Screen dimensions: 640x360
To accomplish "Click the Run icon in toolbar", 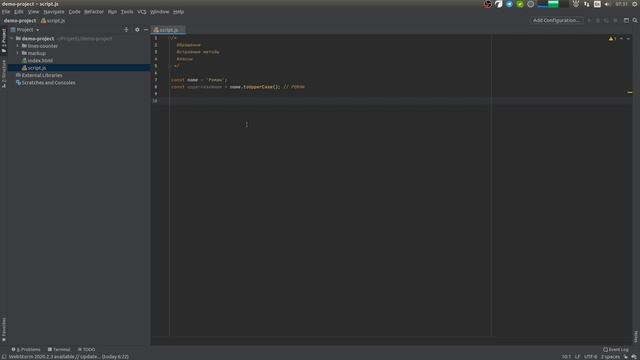I will pyautogui.click(x=589, y=20).
